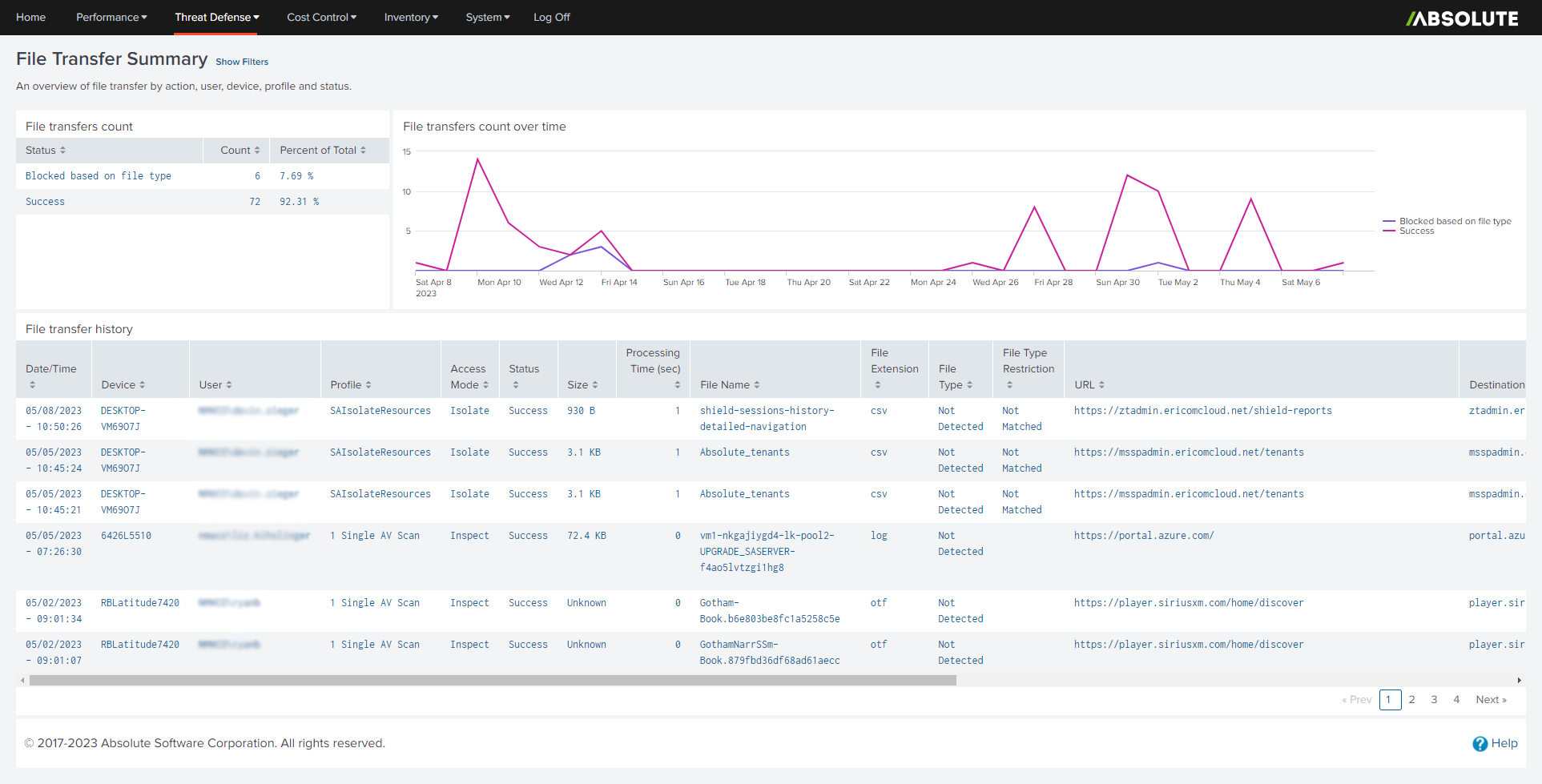
Task: Toggle the Success series in chart legend
Action: tap(1416, 231)
